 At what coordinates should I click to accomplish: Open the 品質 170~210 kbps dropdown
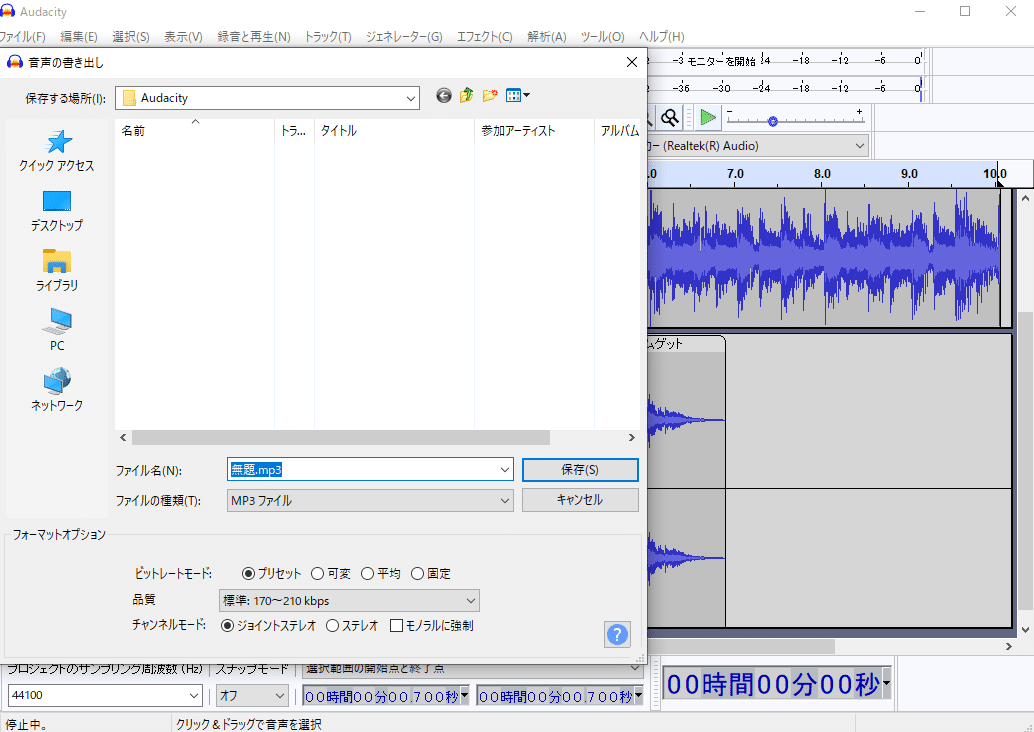coord(349,601)
